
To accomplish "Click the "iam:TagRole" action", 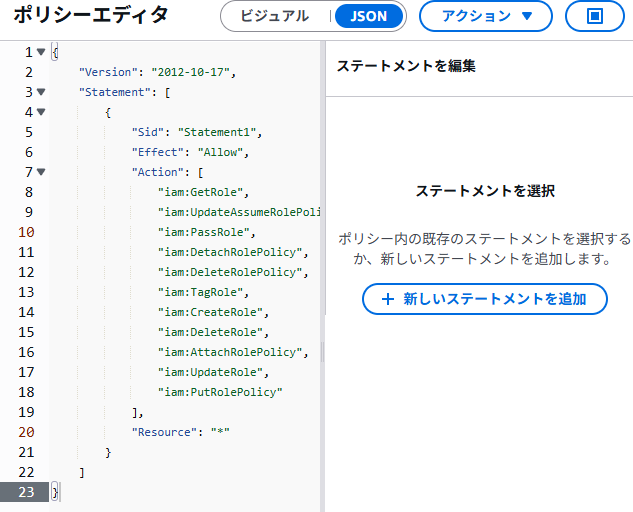I will point(200,292).
